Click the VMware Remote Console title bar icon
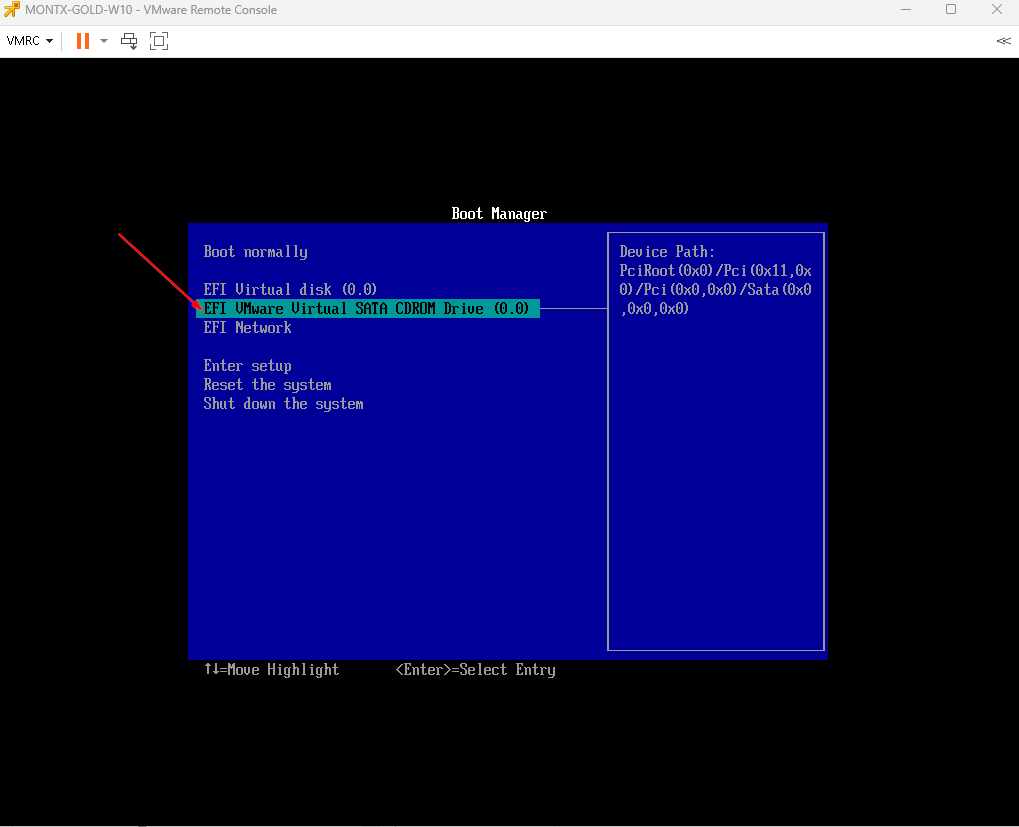 tap(11, 10)
